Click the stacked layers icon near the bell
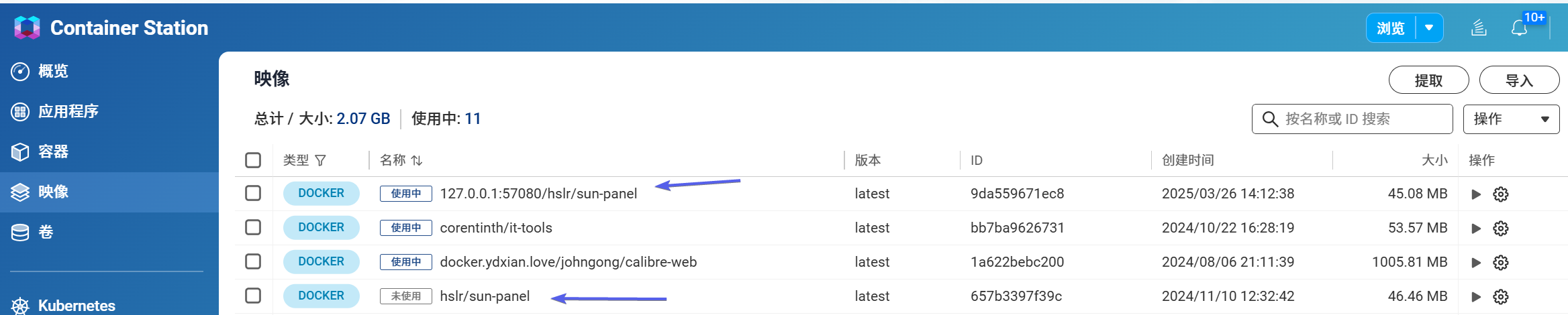This screenshot has width=1568, height=315. 1479,28
